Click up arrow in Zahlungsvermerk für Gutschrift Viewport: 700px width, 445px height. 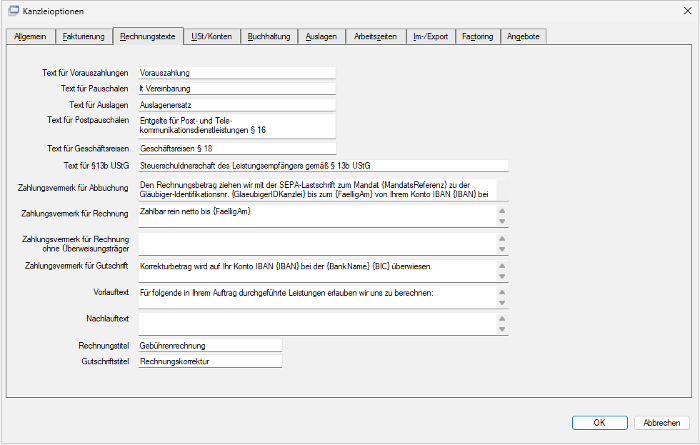tap(502, 266)
